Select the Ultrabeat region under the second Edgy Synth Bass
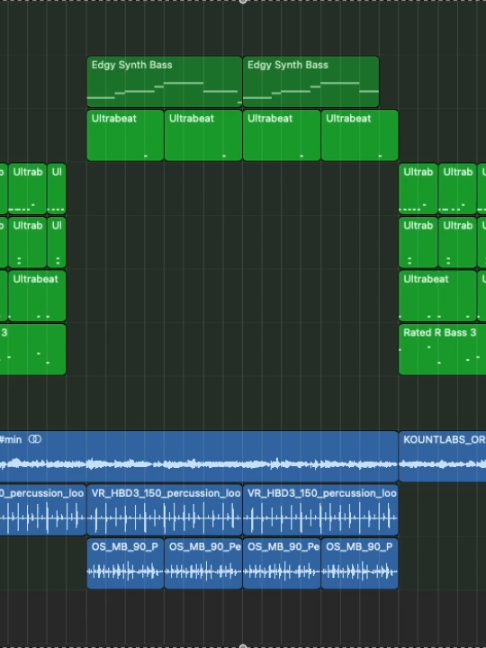The image size is (486, 648). click(281, 135)
